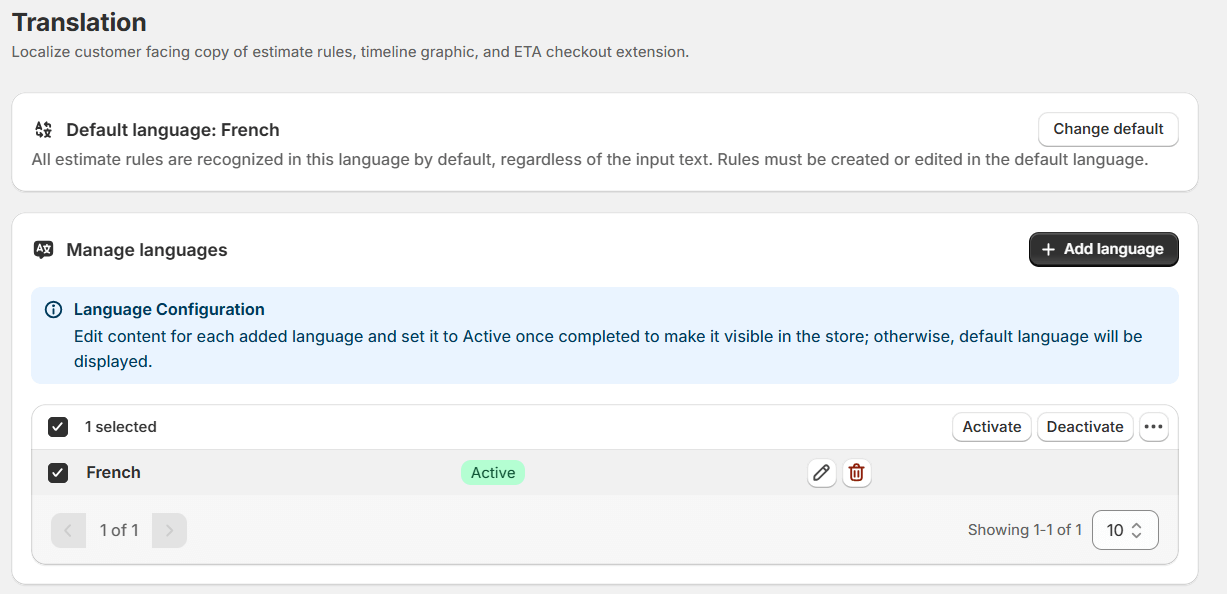Click the previous page chevron arrow
This screenshot has width=1227, height=594.
tap(68, 529)
